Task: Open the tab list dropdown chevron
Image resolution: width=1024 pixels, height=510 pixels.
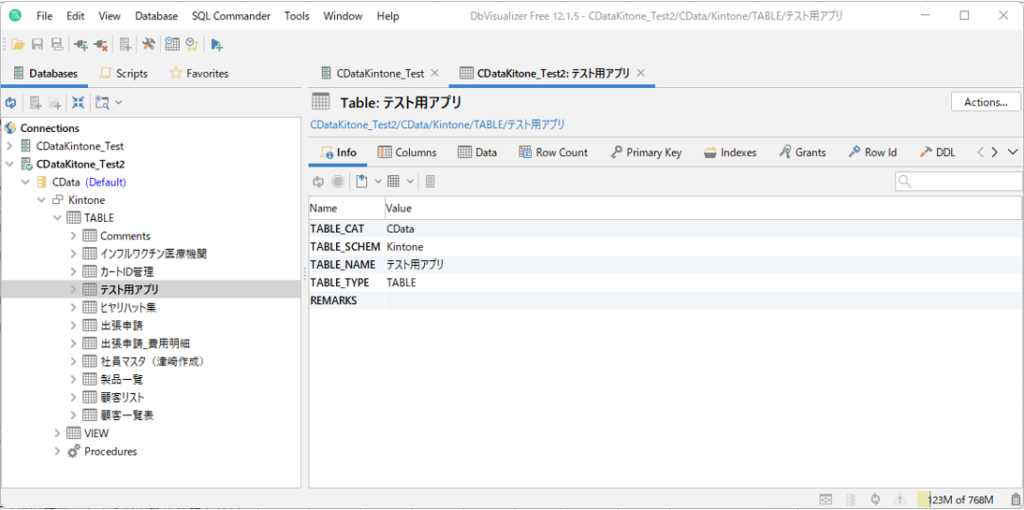Action: (x=1013, y=152)
